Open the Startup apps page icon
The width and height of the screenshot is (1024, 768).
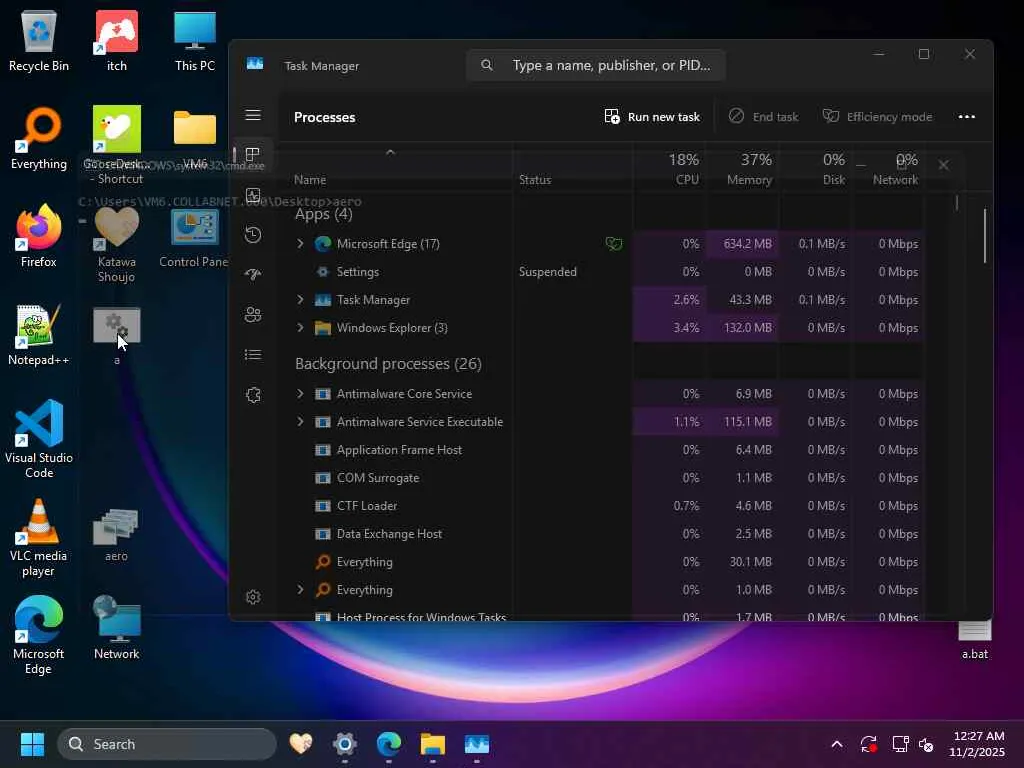tap(253, 275)
